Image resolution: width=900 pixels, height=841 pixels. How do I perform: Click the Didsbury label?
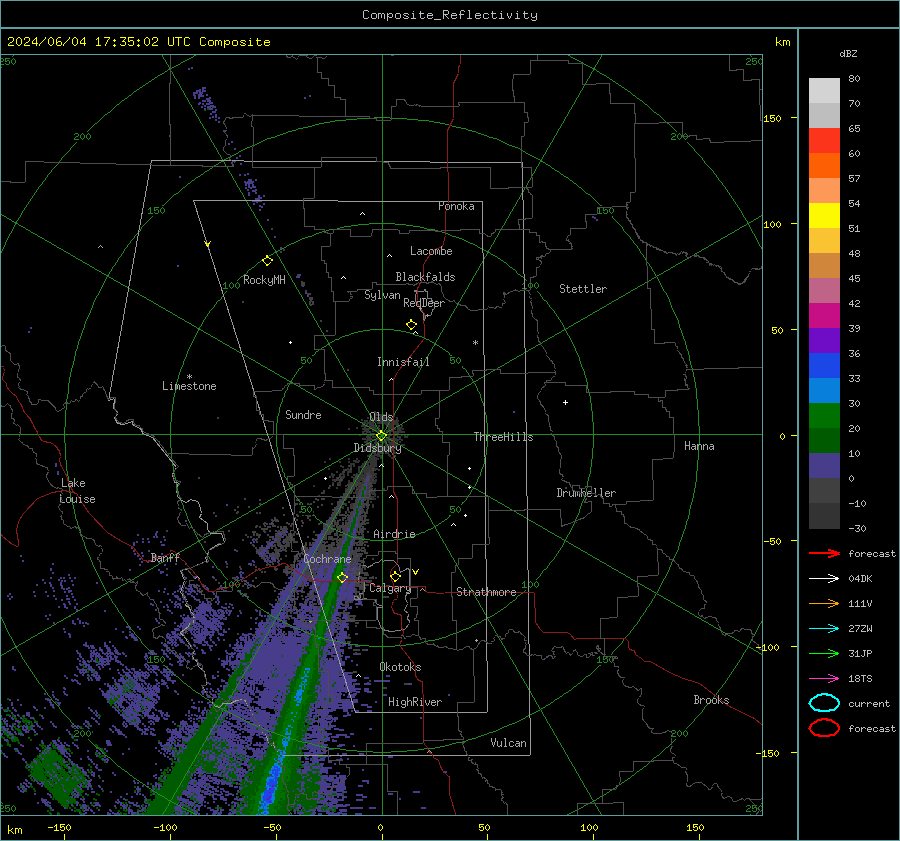coord(377,448)
